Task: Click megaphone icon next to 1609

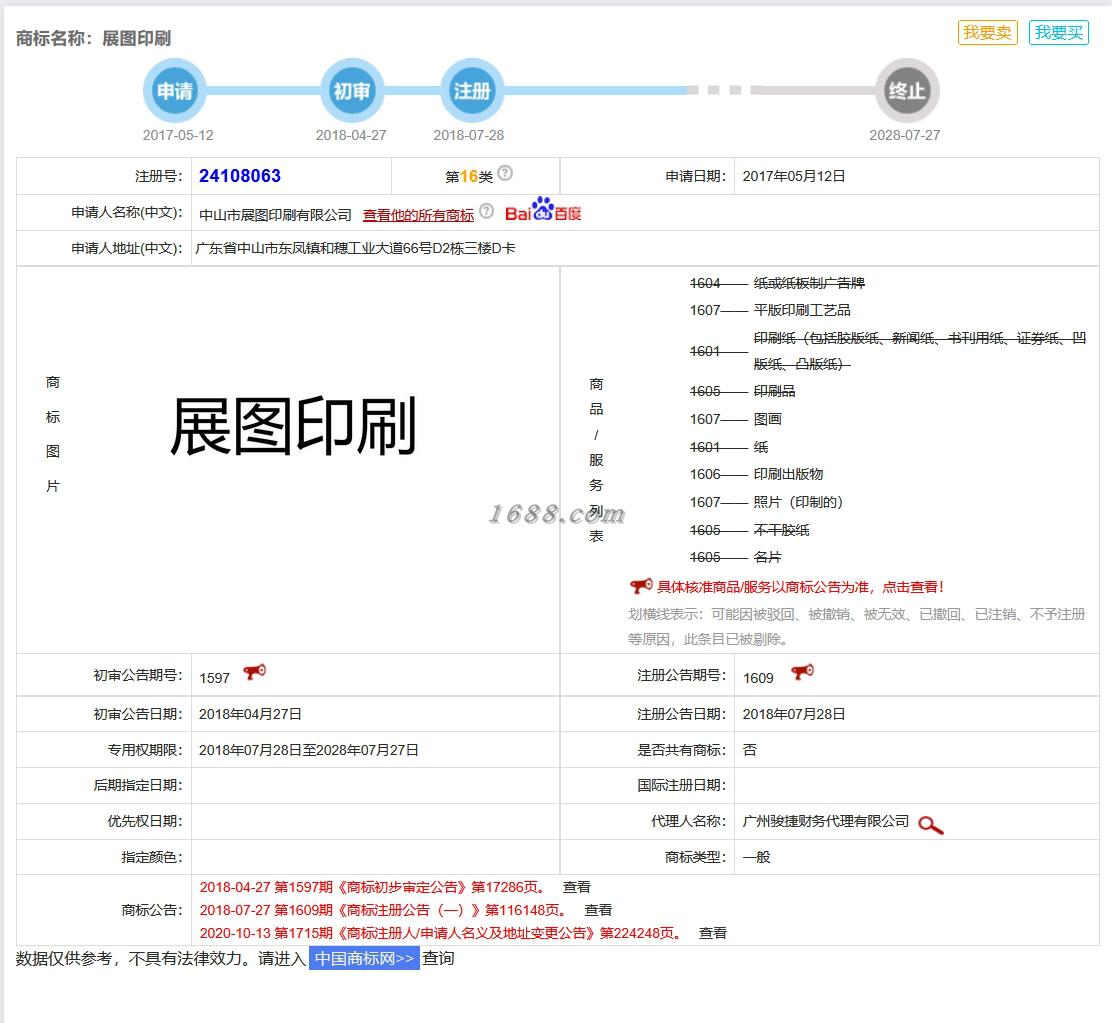Action: pyautogui.click(x=802, y=672)
